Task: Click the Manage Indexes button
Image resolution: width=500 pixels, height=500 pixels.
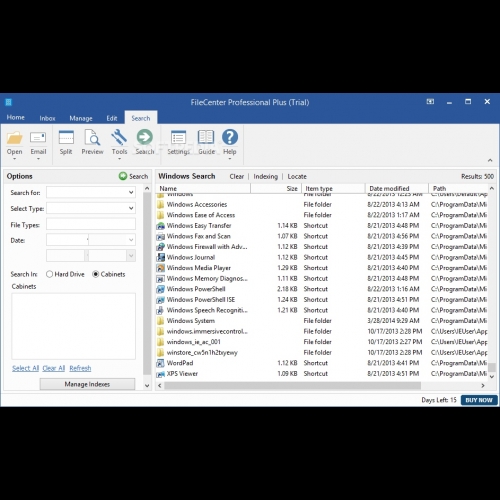Action: [x=87, y=384]
